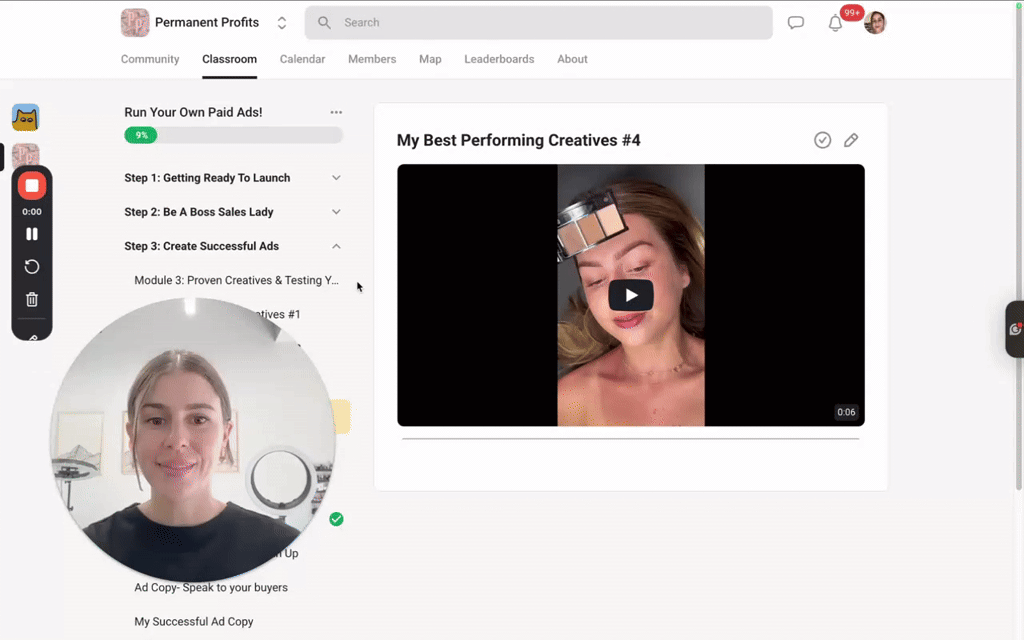Screen dimensions: 1024x640
Task: Expand Step 2: Be A Boss Sales Lady
Action: pyautogui.click(x=336, y=212)
